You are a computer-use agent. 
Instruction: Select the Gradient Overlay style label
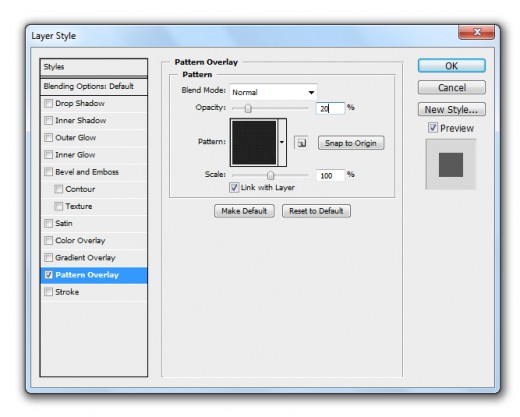point(85,258)
